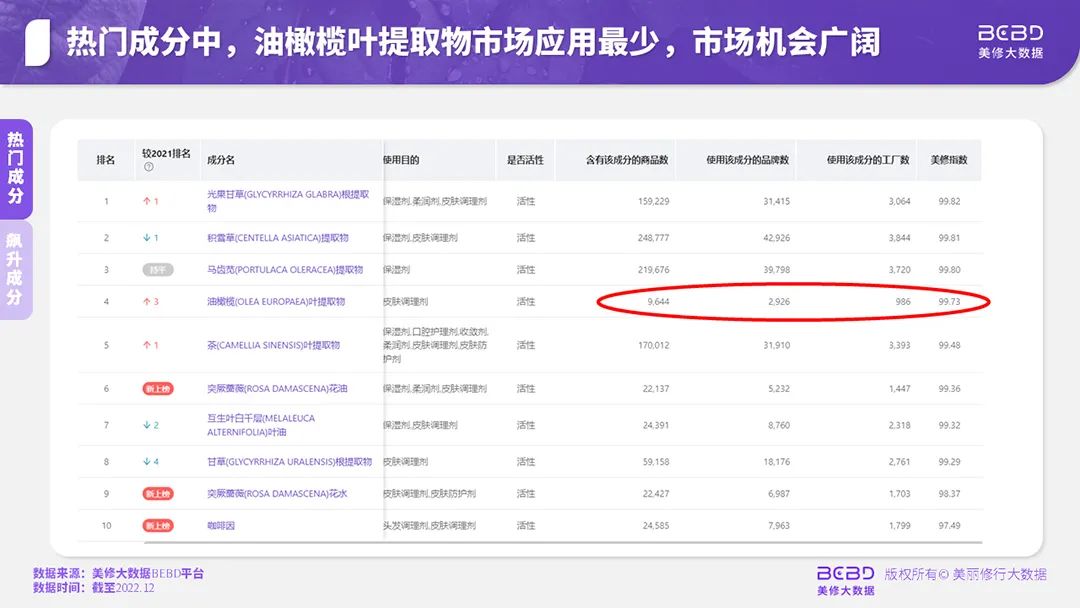Open the 茶(CAMELLIA SINENSIS)叶提取物 link
Image resolution: width=1080 pixels, height=608 pixels.
[x=273, y=345]
